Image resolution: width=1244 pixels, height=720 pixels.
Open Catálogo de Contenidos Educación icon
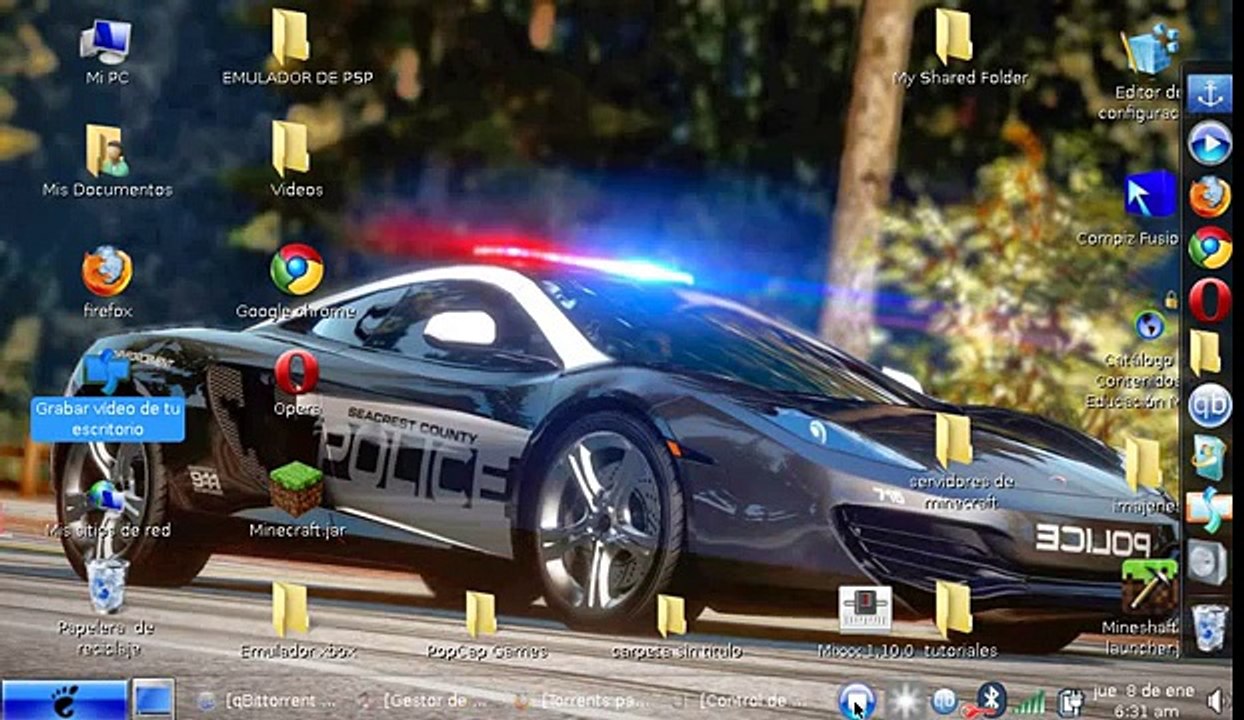click(x=1150, y=324)
